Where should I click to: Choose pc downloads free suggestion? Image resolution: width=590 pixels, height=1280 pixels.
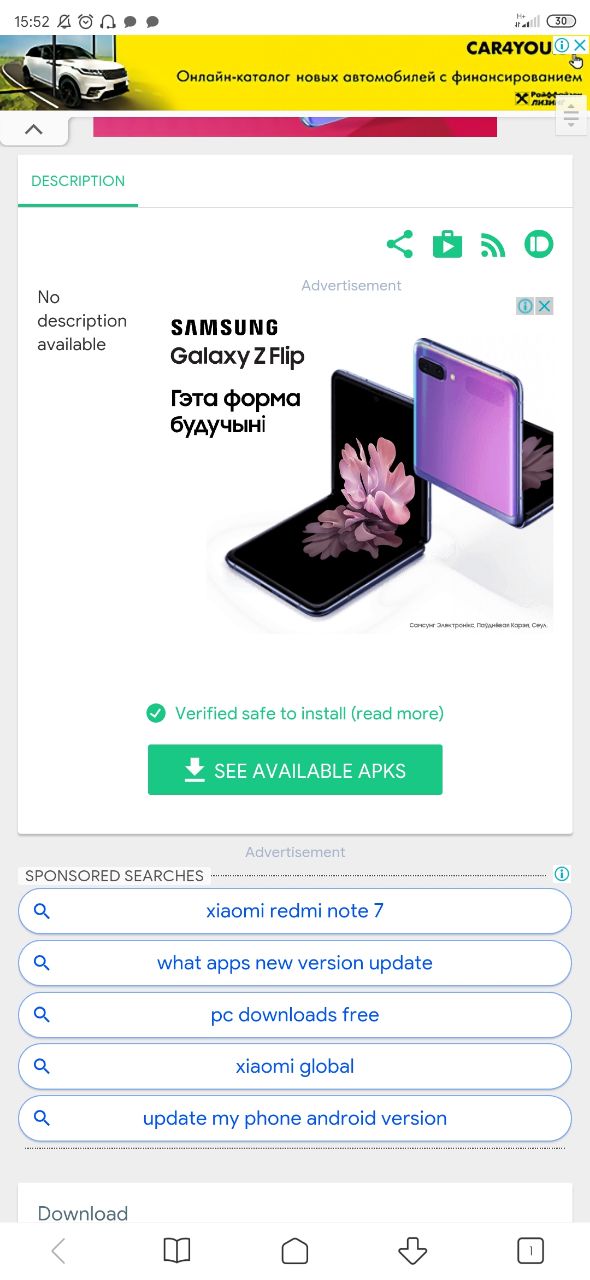coord(295,1015)
